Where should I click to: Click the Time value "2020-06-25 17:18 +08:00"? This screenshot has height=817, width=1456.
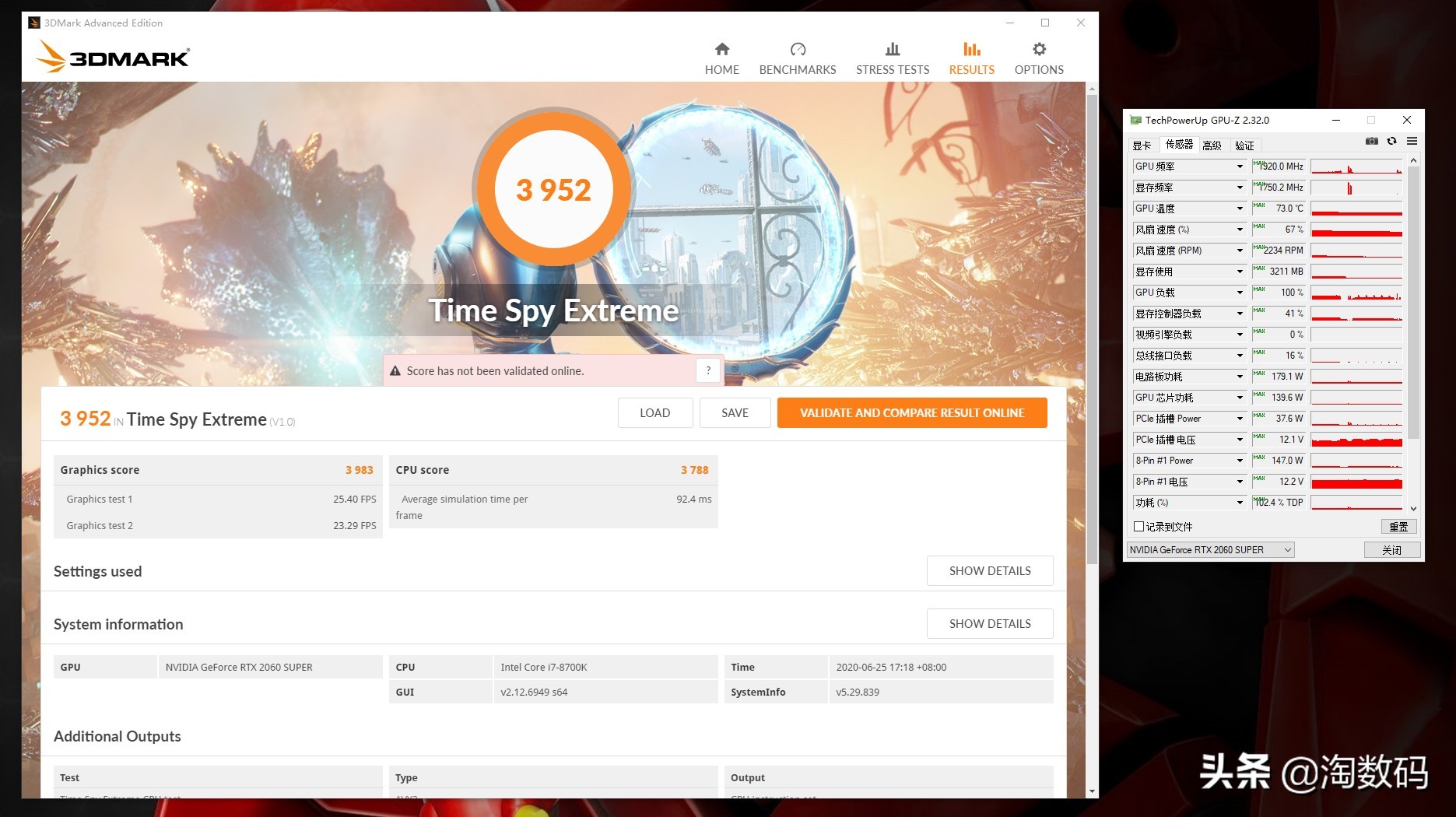click(892, 668)
